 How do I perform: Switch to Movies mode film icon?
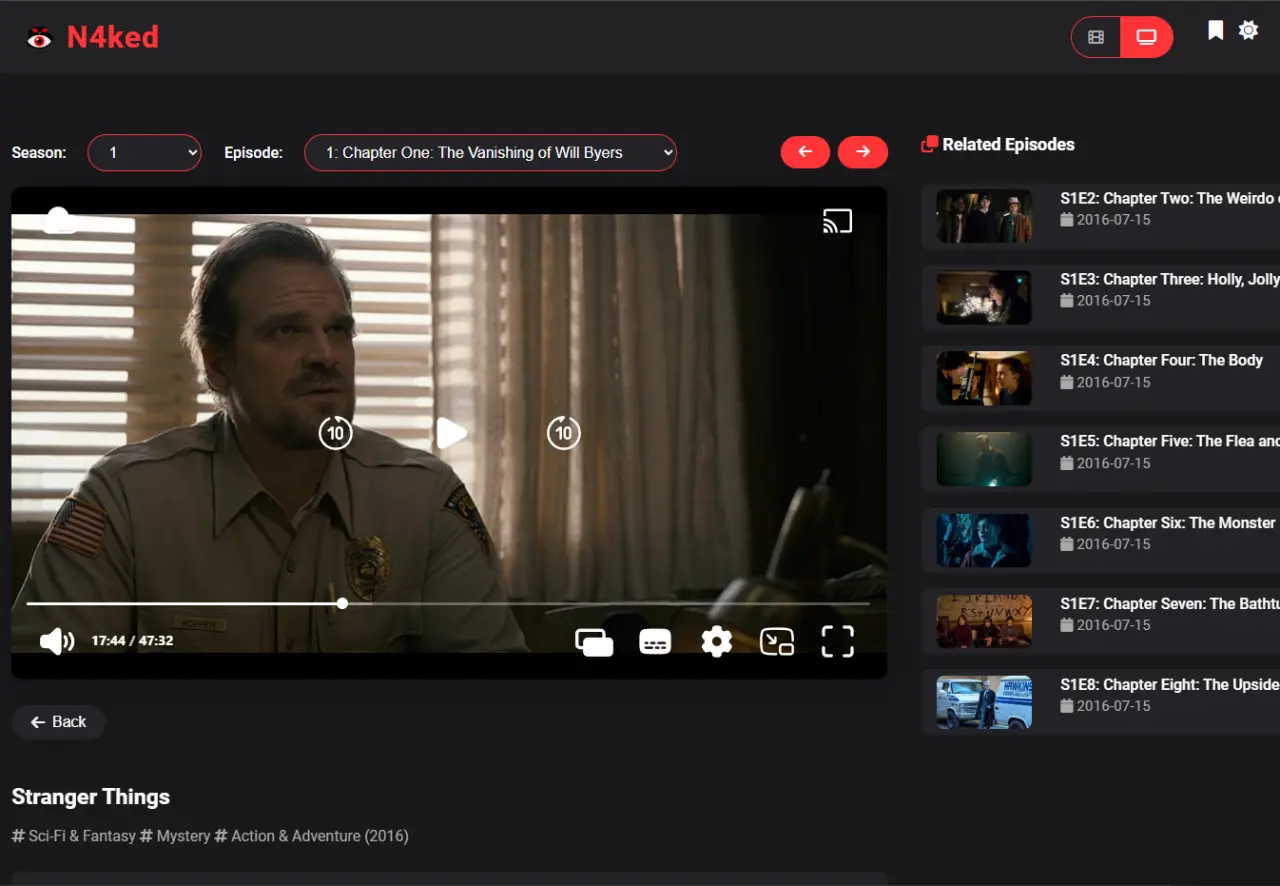[1096, 37]
